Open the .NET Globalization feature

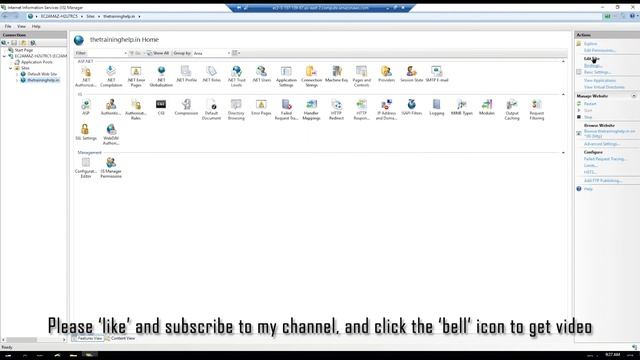click(x=161, y=76)
